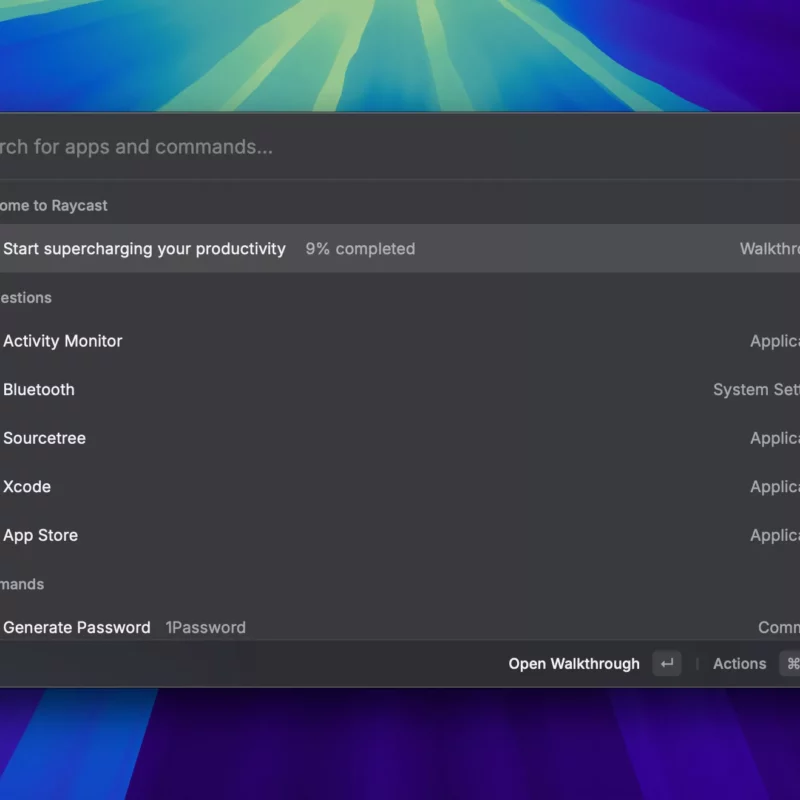Image resolution: width=800 pixels, height=800 pixels.
Task: Select App Store in the results
Action: 41,535
